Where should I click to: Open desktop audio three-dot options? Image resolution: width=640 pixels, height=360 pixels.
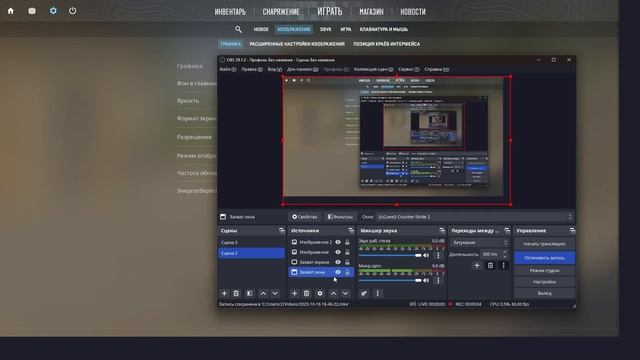coord(438,256)
